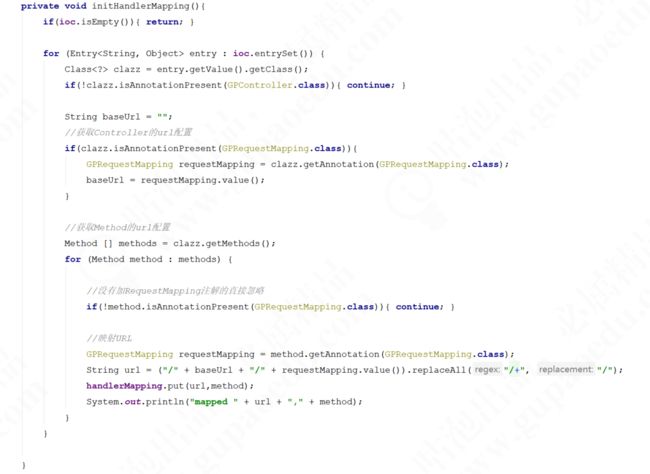Click the baseUrl empty string declaration
The height and width of the screenshot is (474, 650).
118,117
